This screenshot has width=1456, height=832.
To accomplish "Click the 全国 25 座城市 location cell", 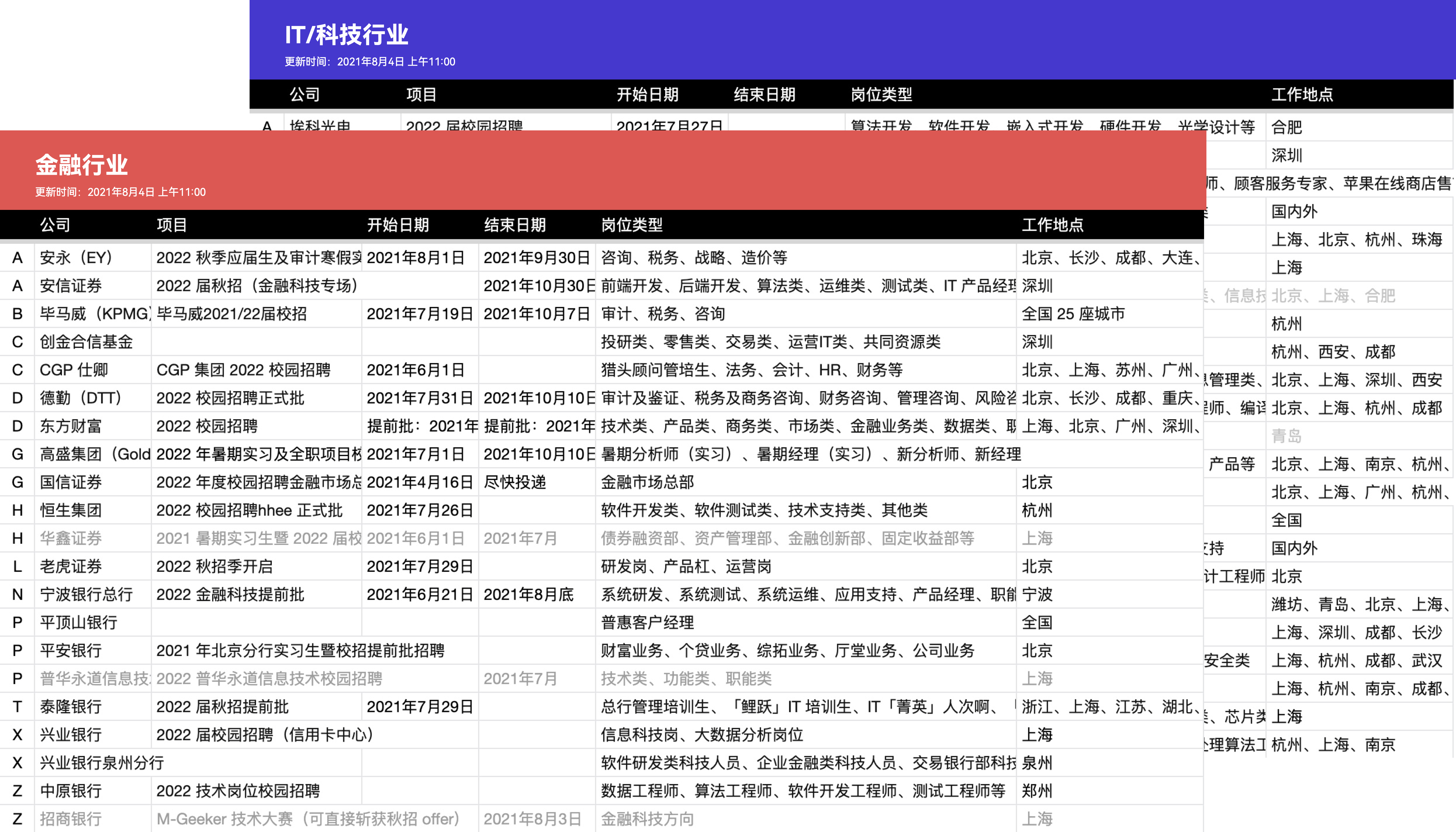I will (x=1110, y=314).
